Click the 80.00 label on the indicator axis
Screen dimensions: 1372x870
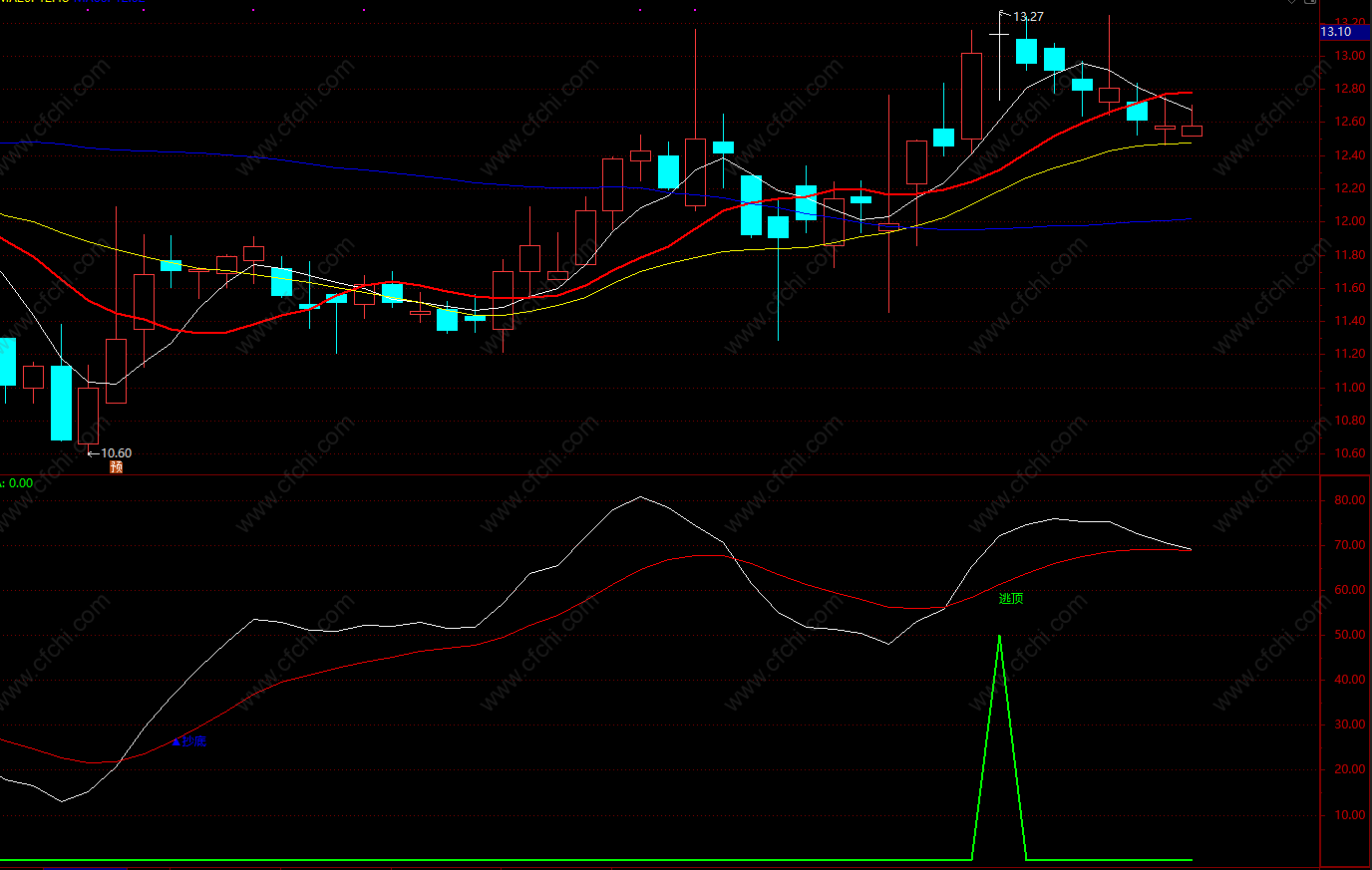pos(1350,500)
